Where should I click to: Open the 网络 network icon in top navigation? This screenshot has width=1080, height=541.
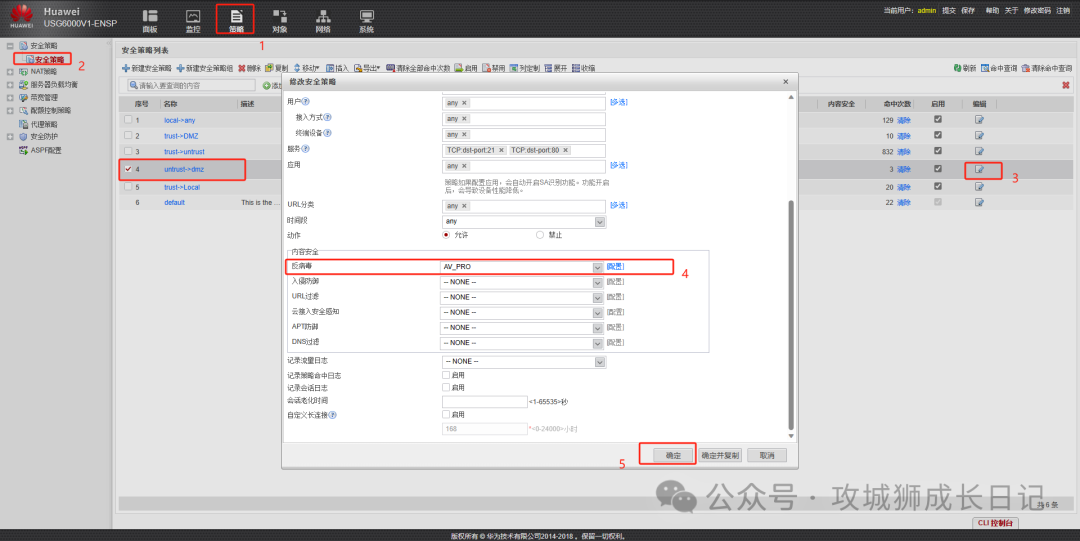click(323, 19)
